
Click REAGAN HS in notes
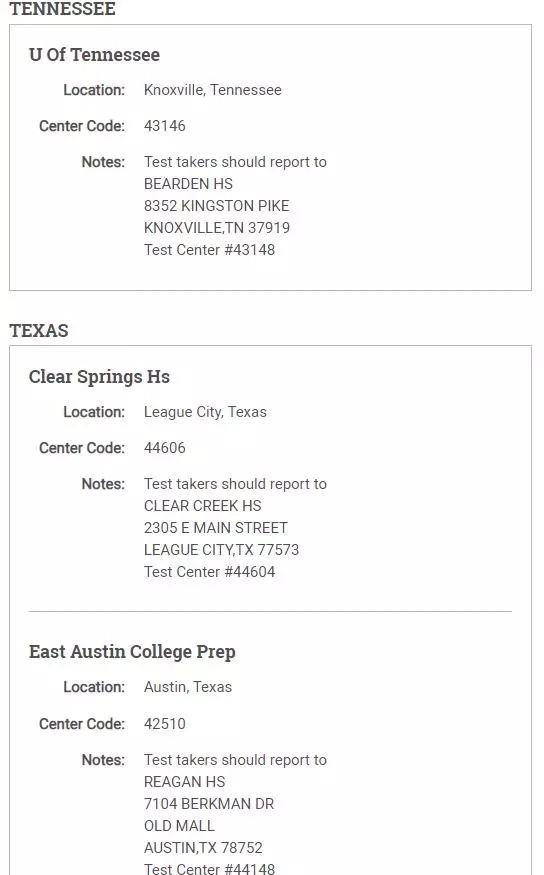185,781
